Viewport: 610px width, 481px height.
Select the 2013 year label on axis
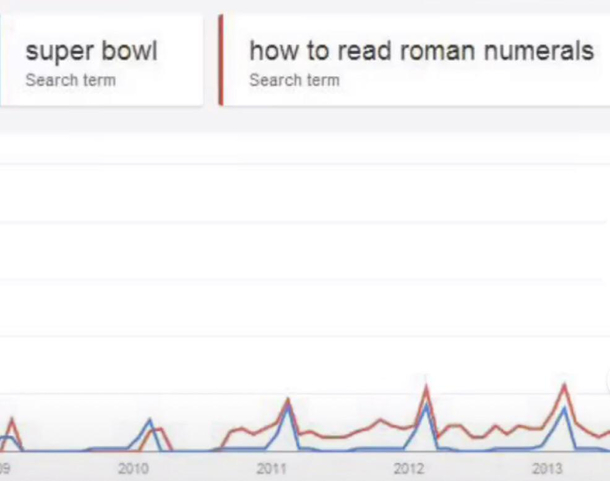pos(547,469)
